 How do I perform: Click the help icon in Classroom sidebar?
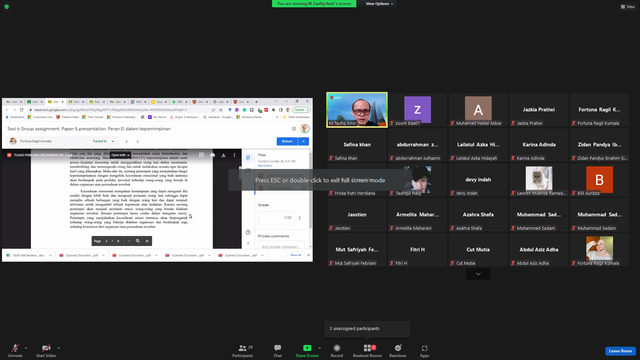[248, 232]
